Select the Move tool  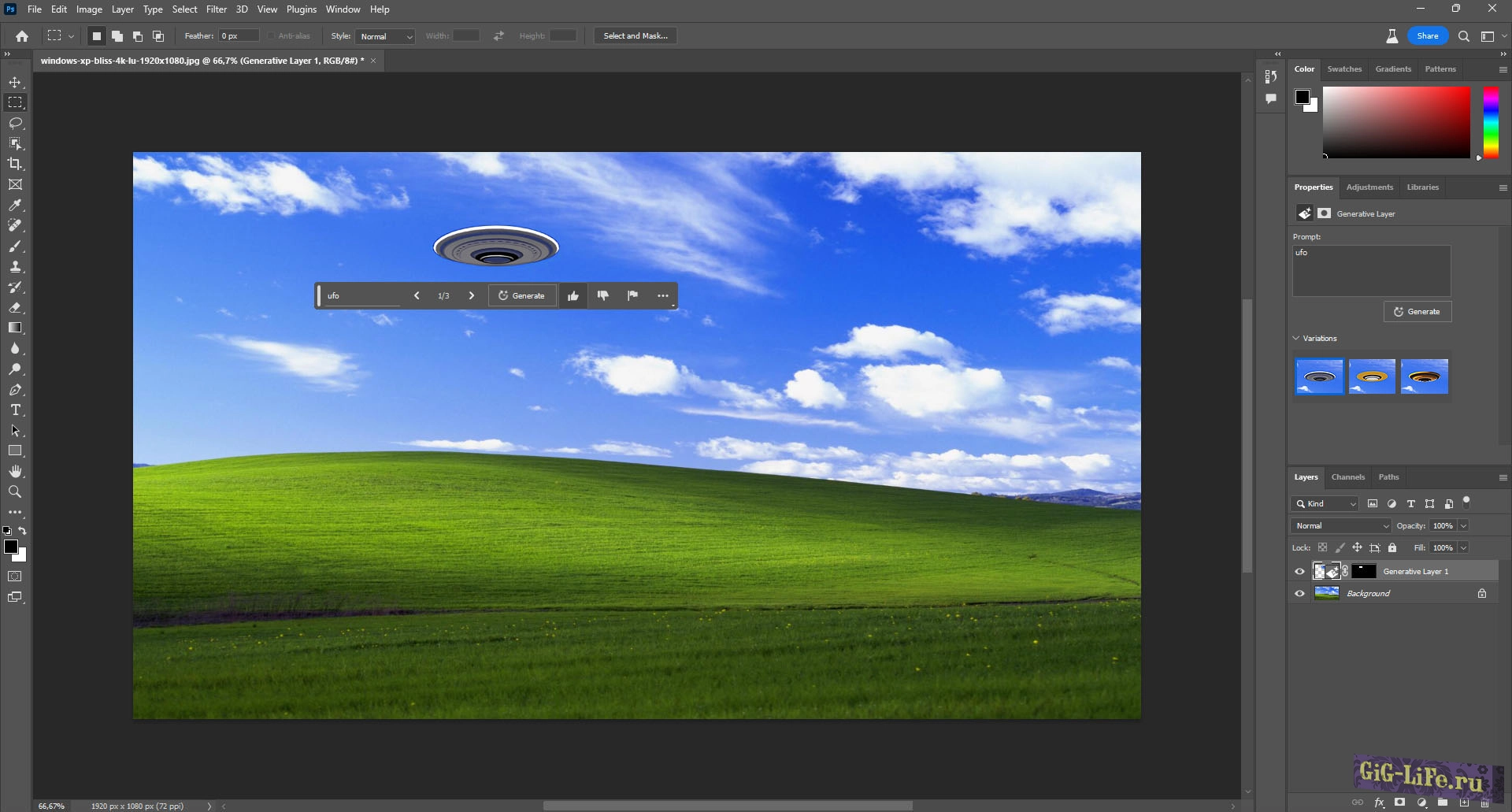point(15,82)
